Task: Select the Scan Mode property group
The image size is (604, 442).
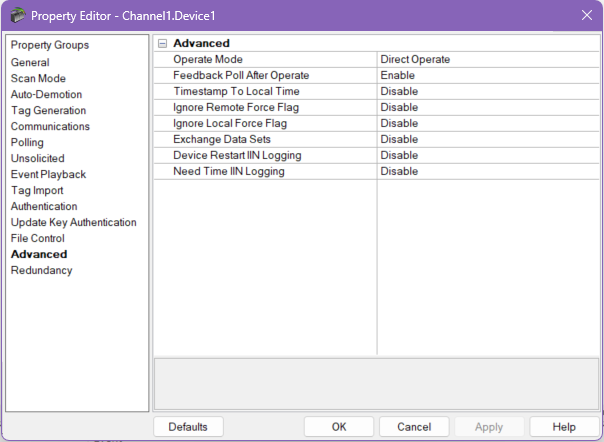Action: (x=38, y=78)
